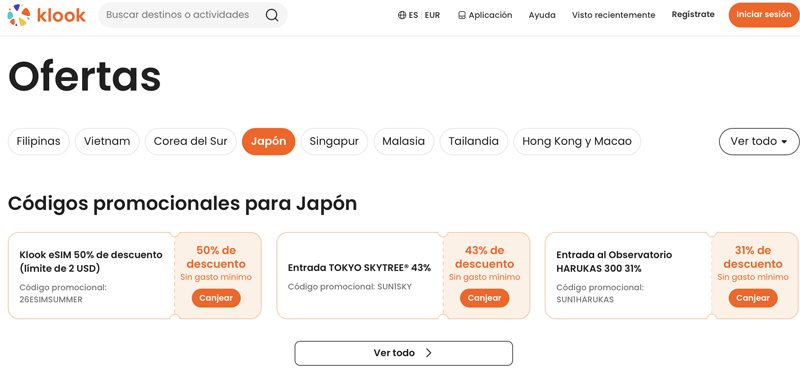Select the Singapur tab
The height and width of the screenshot is (368, 800).
[x=334, y=141]
